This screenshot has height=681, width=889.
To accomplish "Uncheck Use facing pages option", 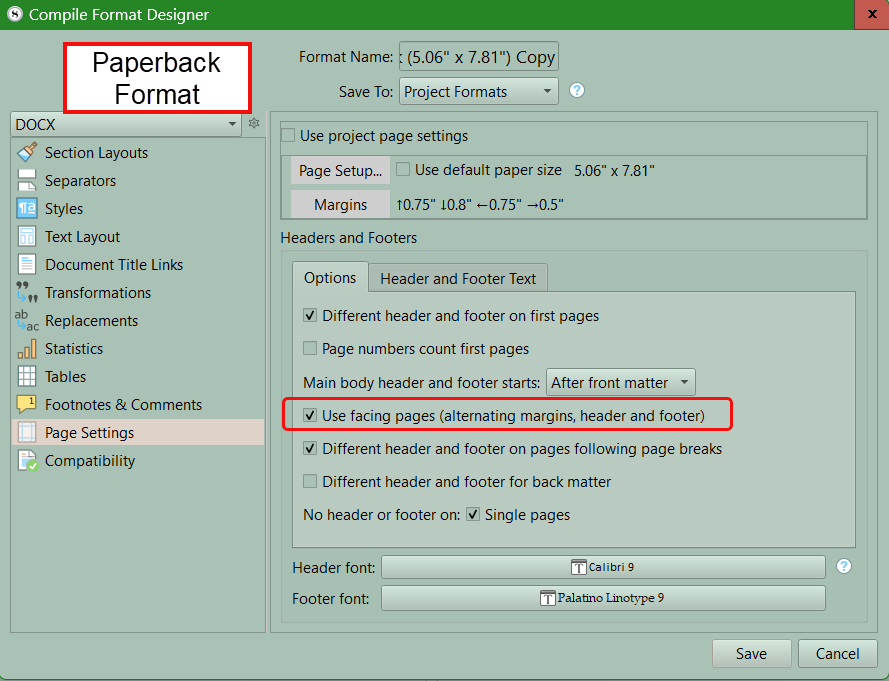I will tap(311, 415).
